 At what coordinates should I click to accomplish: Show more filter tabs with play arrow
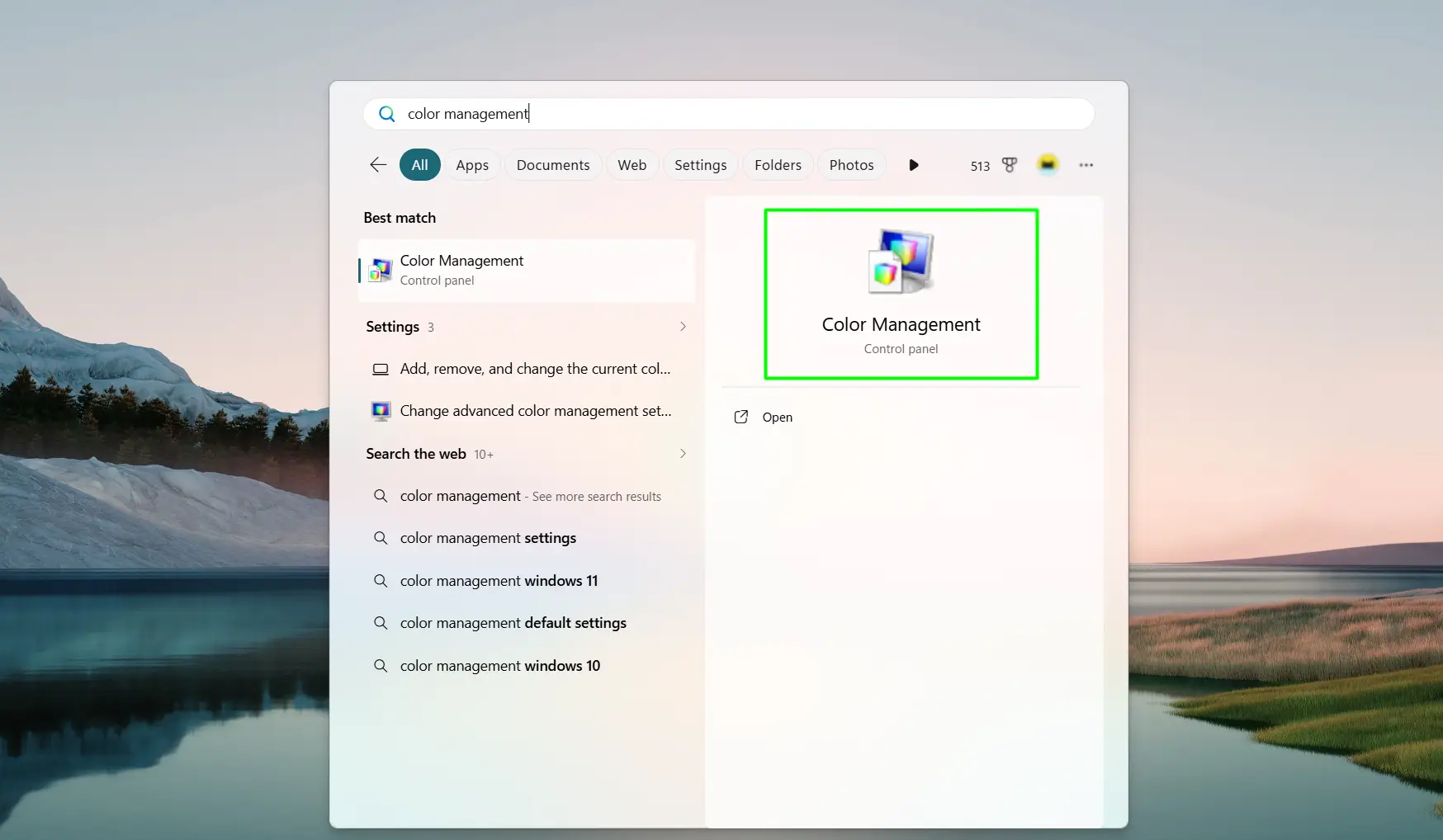(913, 165)
